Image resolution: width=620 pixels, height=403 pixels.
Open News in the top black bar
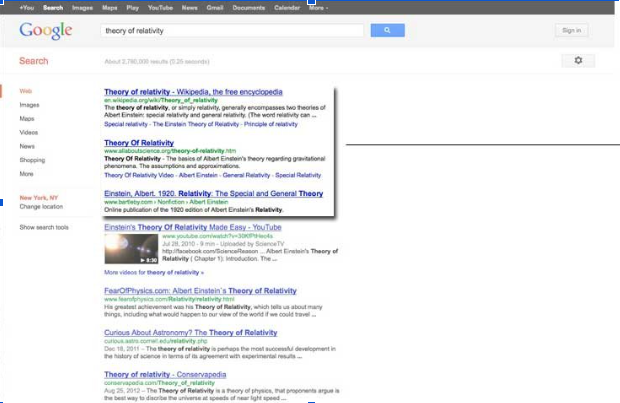coord(189,8)
